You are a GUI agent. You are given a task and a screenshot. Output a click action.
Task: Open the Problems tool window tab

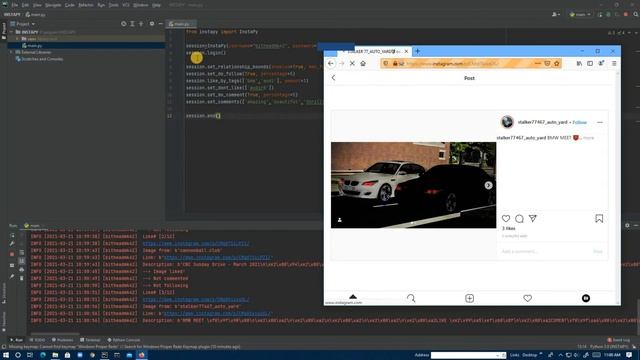(x=62, y=340)
